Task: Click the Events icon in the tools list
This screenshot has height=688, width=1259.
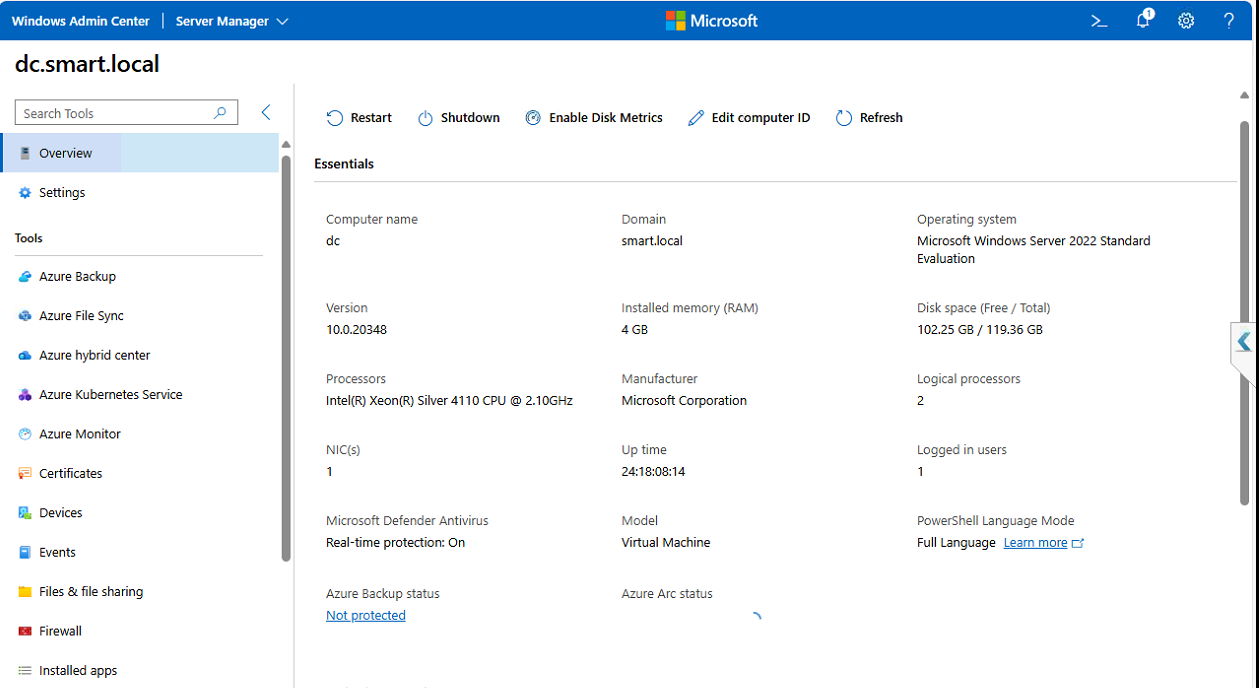Action: [x=25, y=552]
